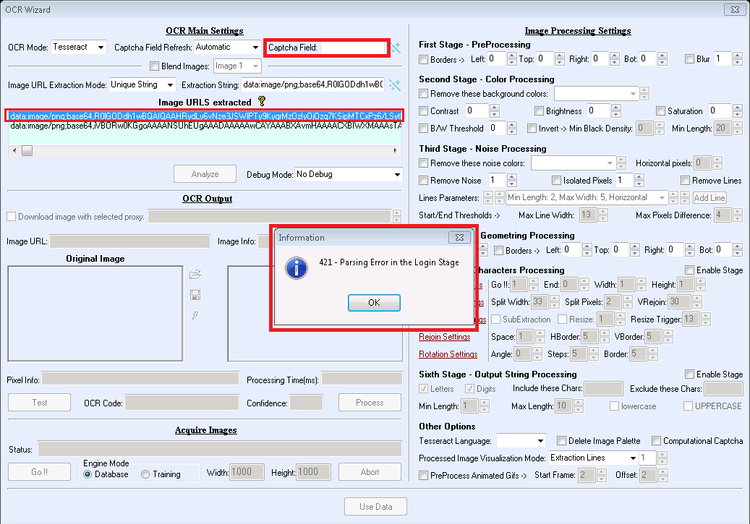Select the Database engine mode
The width and height of the screenshot is (750, 524).
click(88, 475)
